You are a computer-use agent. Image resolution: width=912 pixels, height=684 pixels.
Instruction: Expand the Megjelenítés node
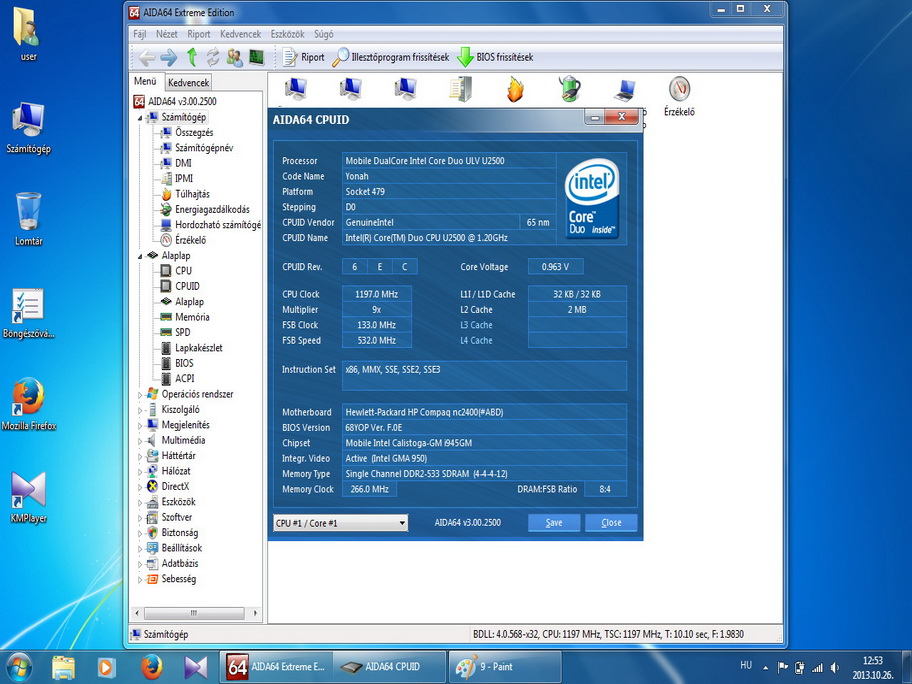coord(140,426)
